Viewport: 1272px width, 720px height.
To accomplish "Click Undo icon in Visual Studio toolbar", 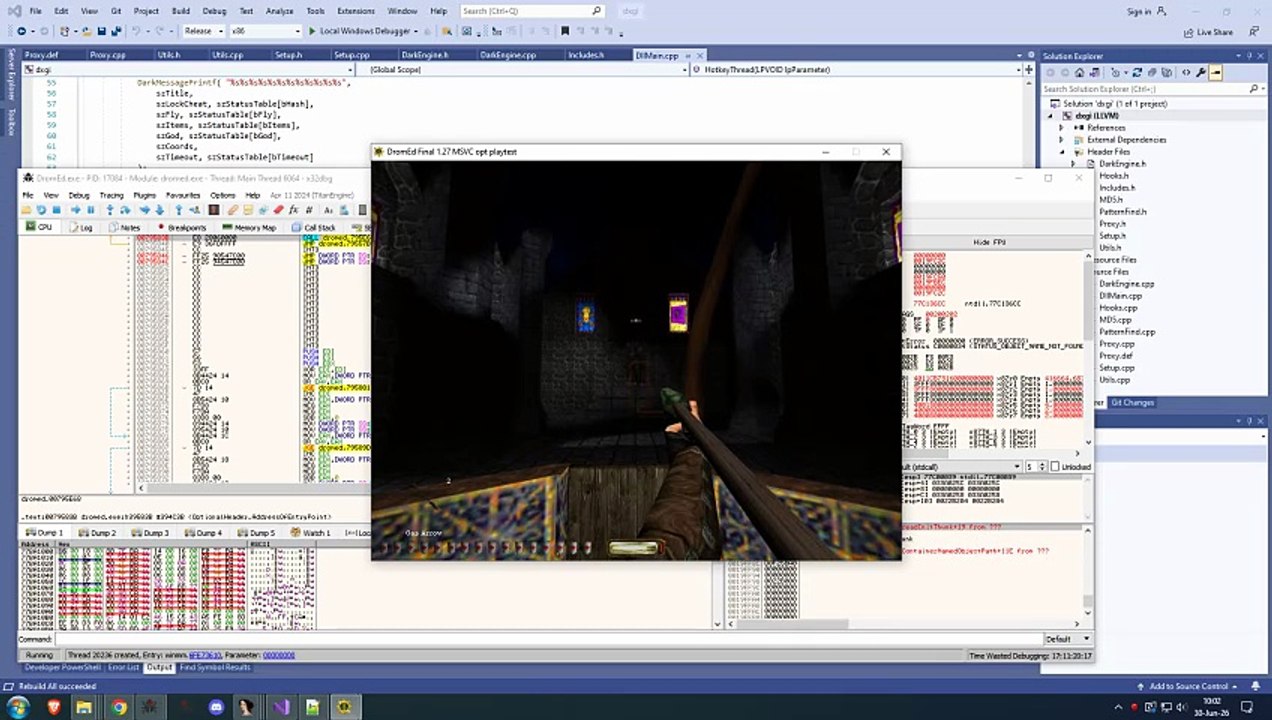I will point(136,31).
